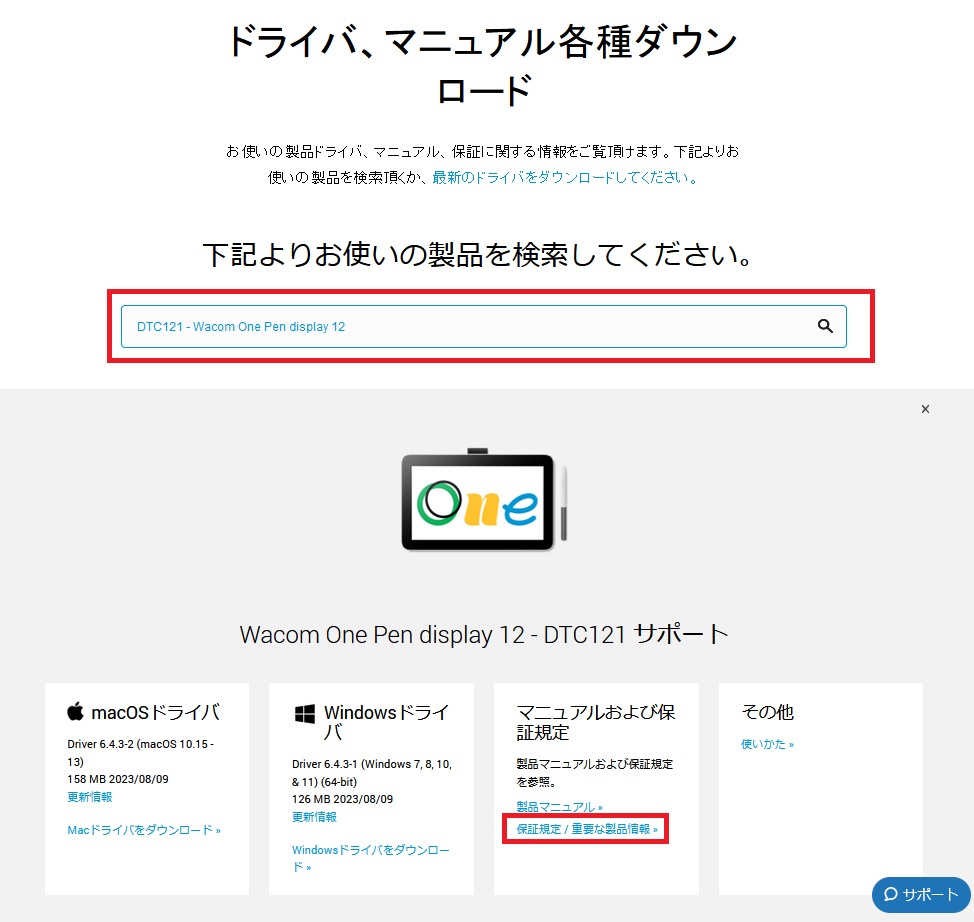The height and width of the screenshot is (922, 974).
Task: Click the マニュアルおよび保証規定 heading
Action: click(595, 722)
